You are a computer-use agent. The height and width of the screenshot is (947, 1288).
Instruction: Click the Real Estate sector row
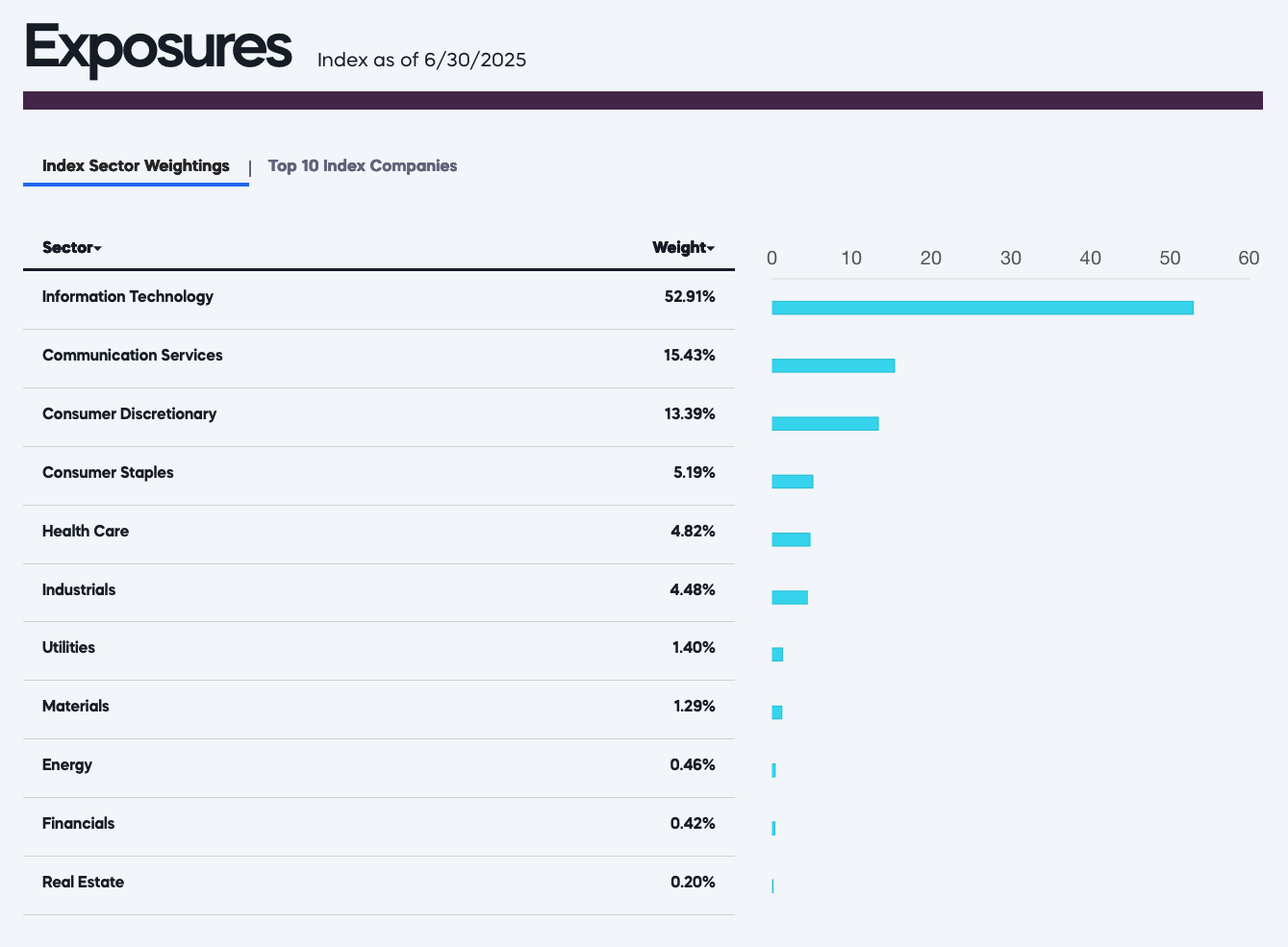[x=83, y=883]
